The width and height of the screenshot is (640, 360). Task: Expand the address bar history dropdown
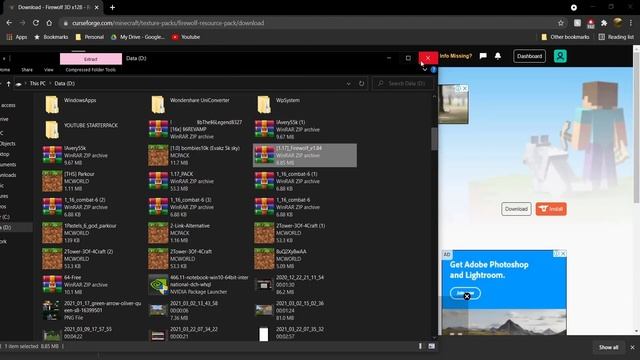tap(348, 84)
